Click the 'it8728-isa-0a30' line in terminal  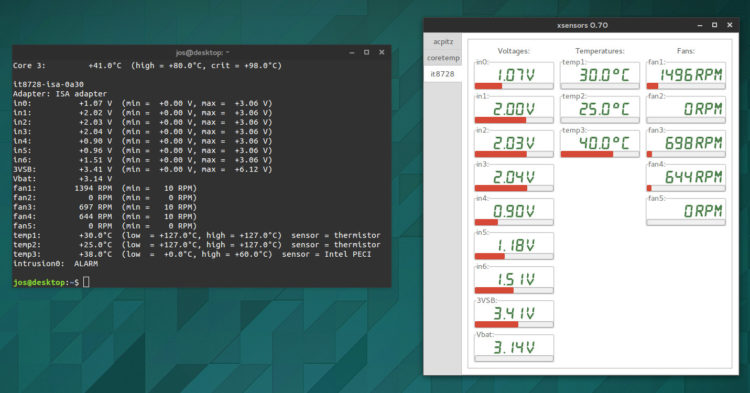click(x=48, y=85)
